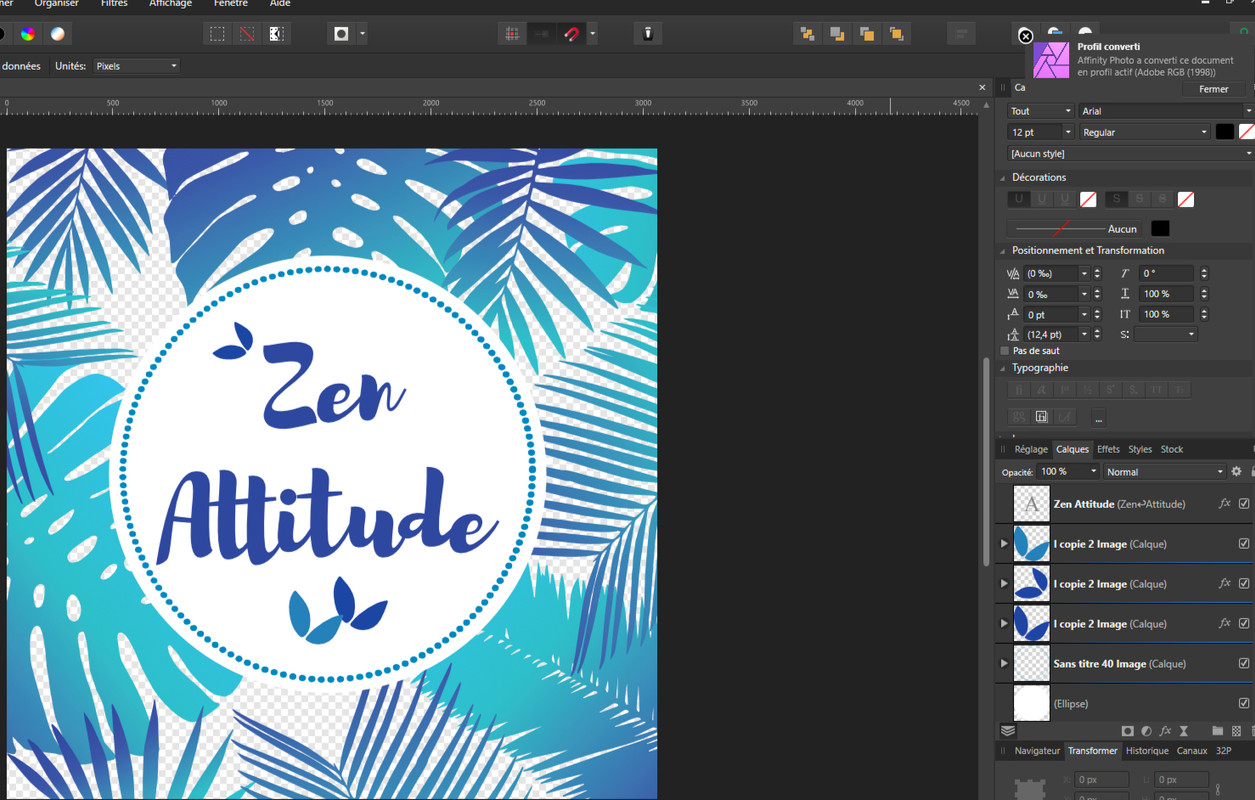Click the Move to Back arrange icon
Viewport: 1255px width, 800px height.
(x=806, y=34)
